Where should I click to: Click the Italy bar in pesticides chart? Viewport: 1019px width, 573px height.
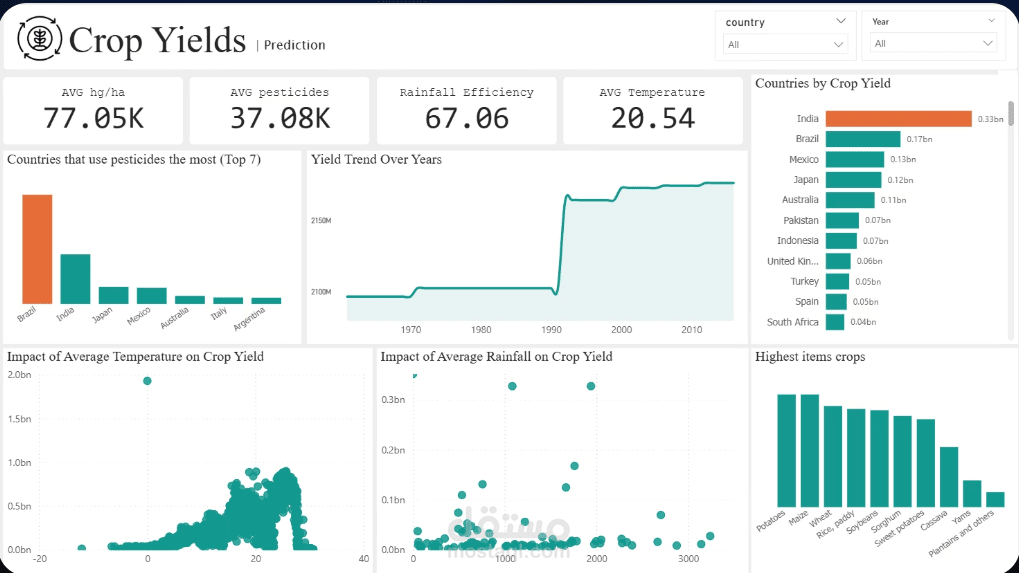pyautogui.click(x=228, y=301)
